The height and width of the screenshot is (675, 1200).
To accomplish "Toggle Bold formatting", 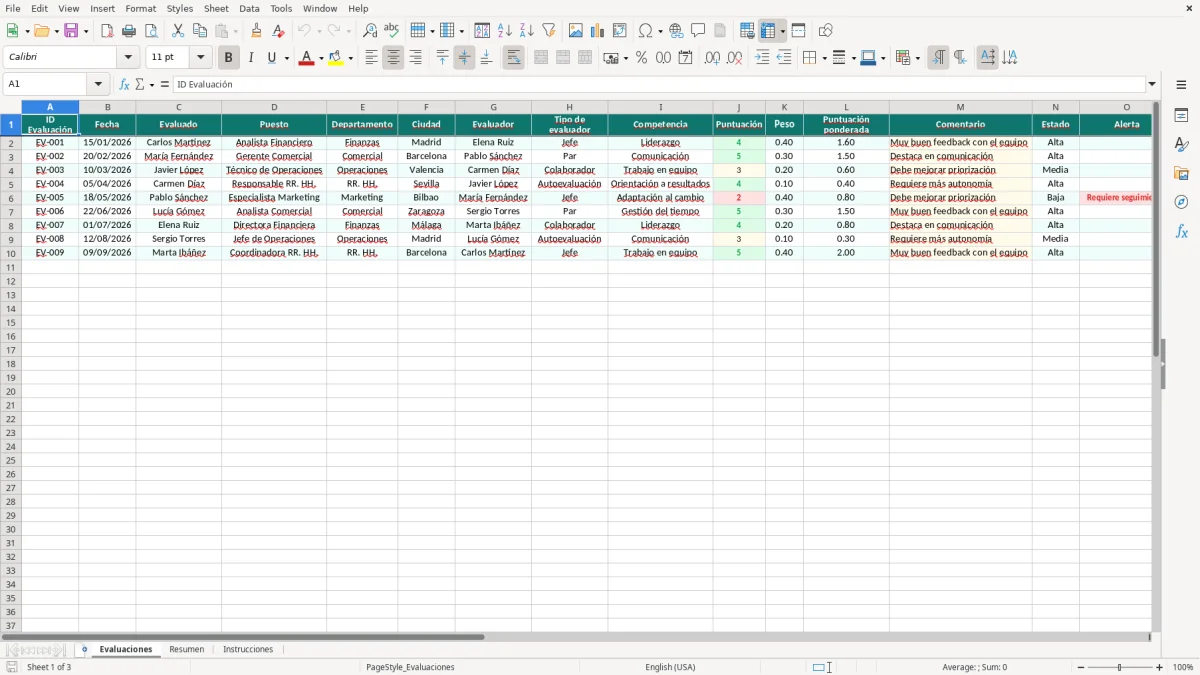I will tap(228, 58).
